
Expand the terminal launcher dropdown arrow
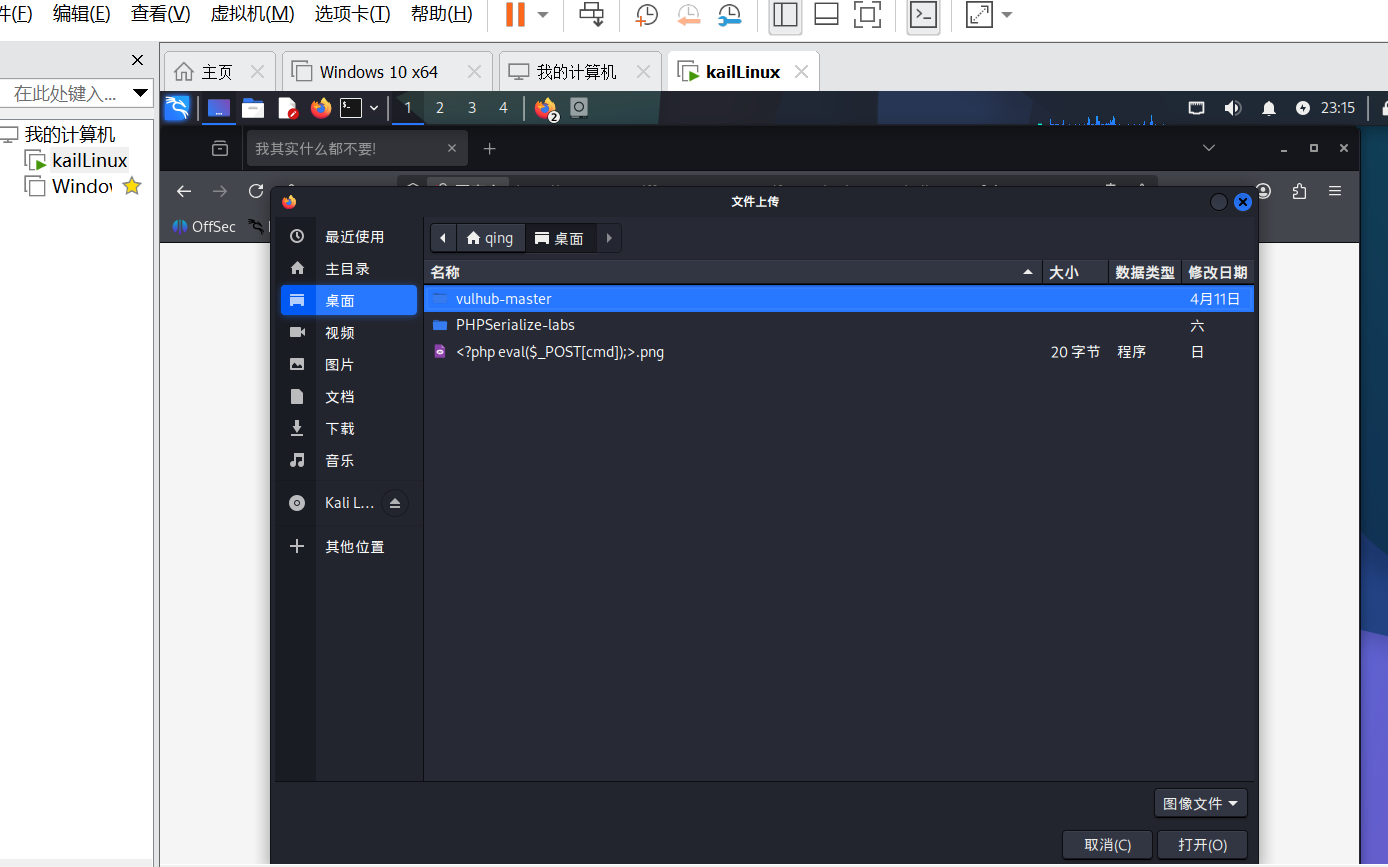(x=374, y=107)
